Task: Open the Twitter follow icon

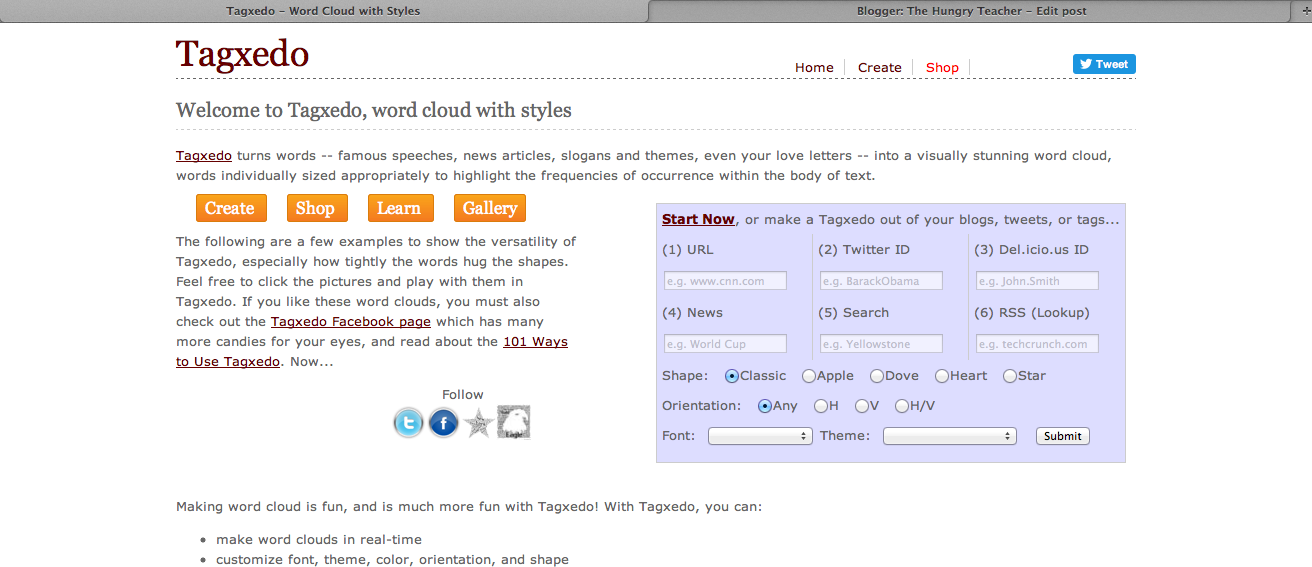Action: (x=408, y=423)
